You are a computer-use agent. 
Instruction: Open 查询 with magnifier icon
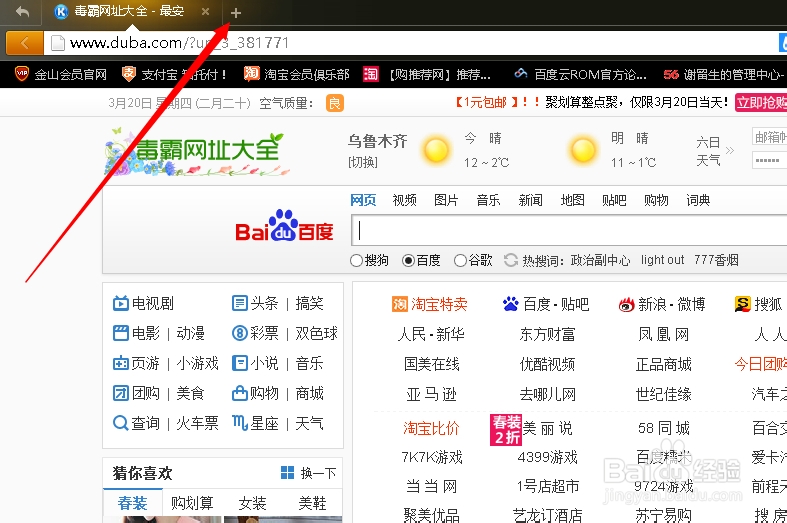coord(137,424)
